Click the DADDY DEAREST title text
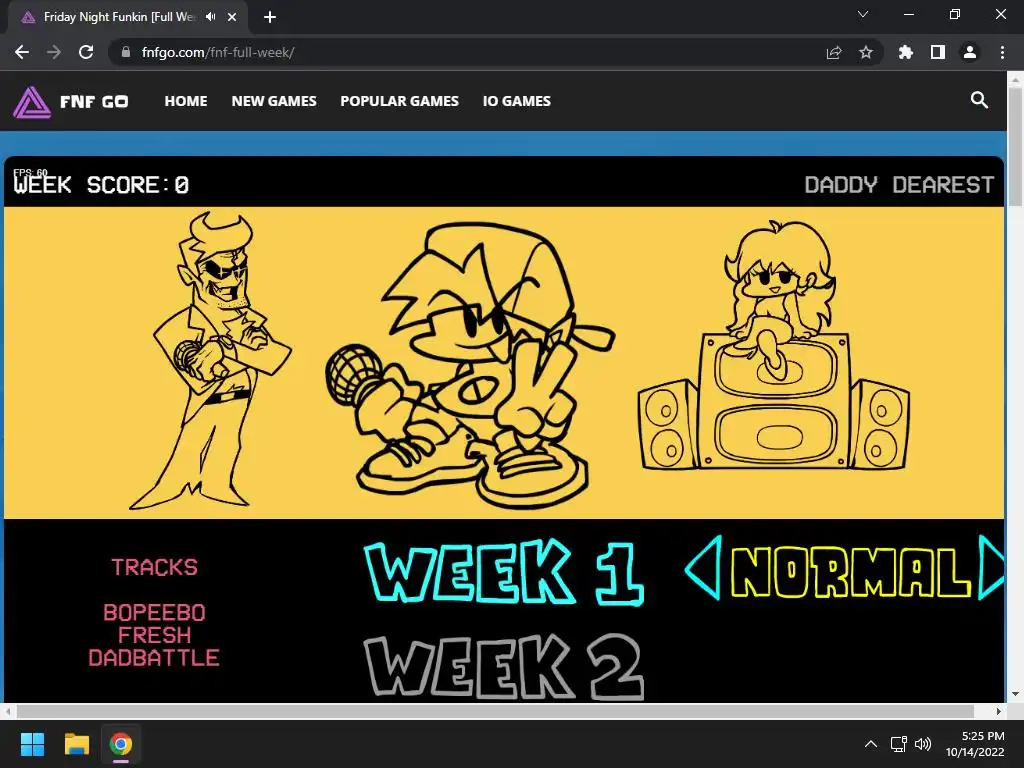This screenshot has height=768, width=1024. [x=899, y=185]
